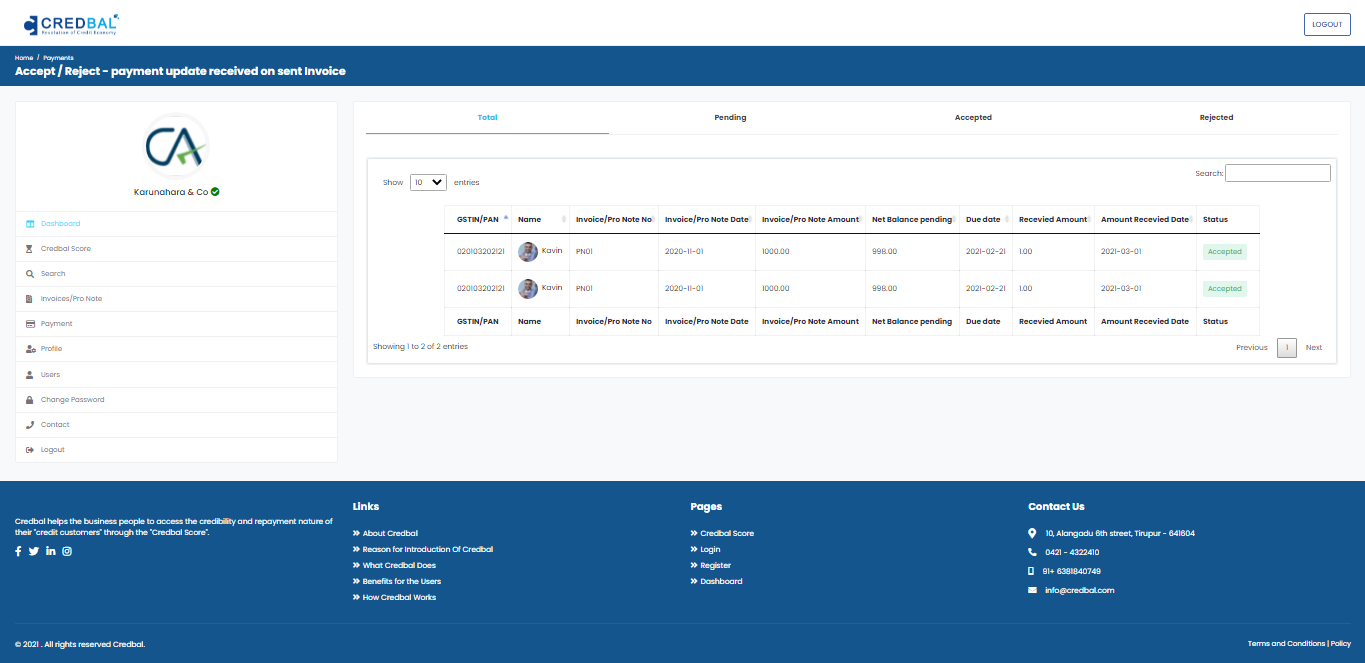Click the Search input field above the table
The width and height of the screenshot is (1365, 663).
pyautogui.click(x=1278, y=173)
